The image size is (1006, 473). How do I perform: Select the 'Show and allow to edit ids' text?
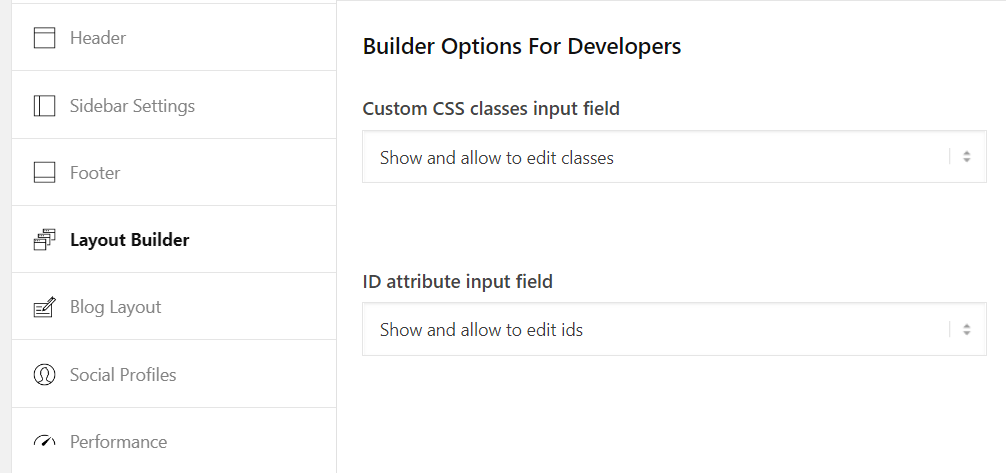(481, 330)
